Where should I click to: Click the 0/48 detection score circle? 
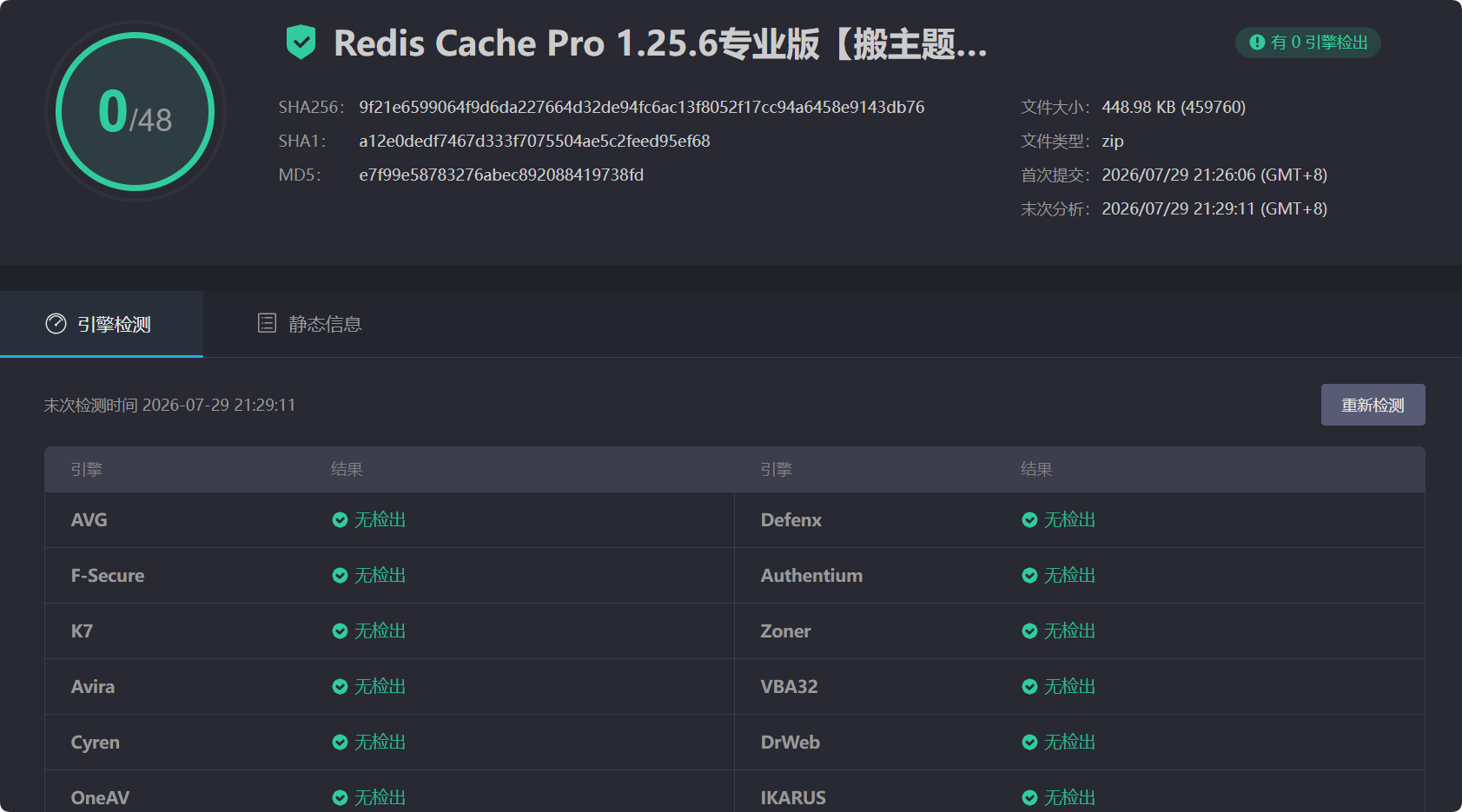(x=136, y=111)
